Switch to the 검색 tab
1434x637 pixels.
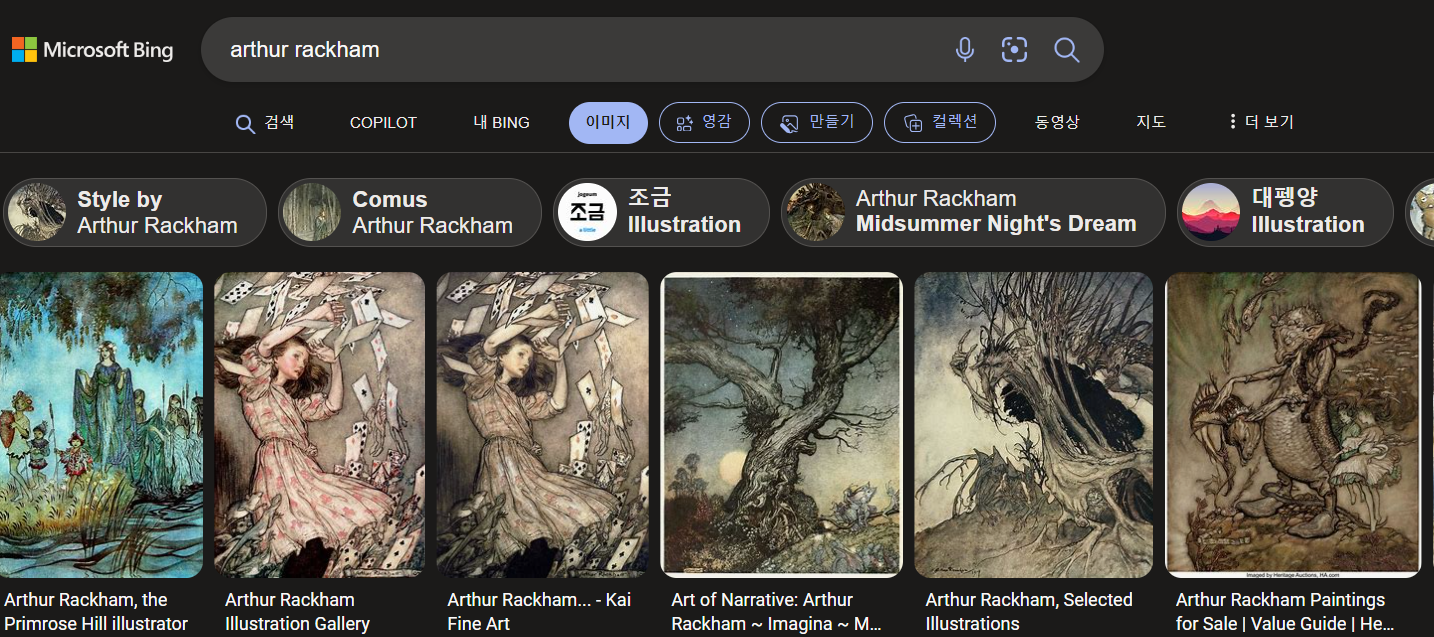(265, 123)
